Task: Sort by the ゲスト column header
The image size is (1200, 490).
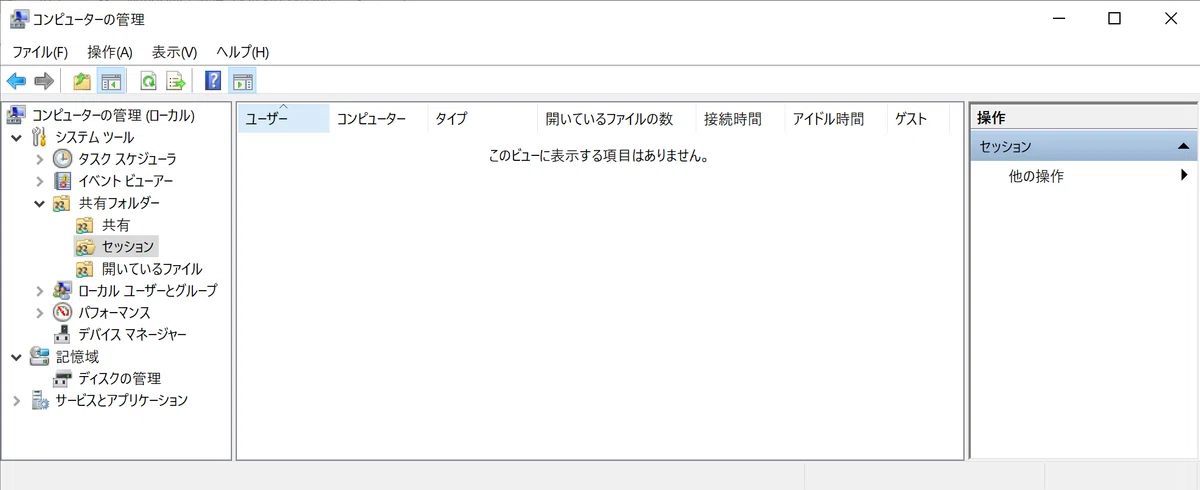Action: pos(918,119)
